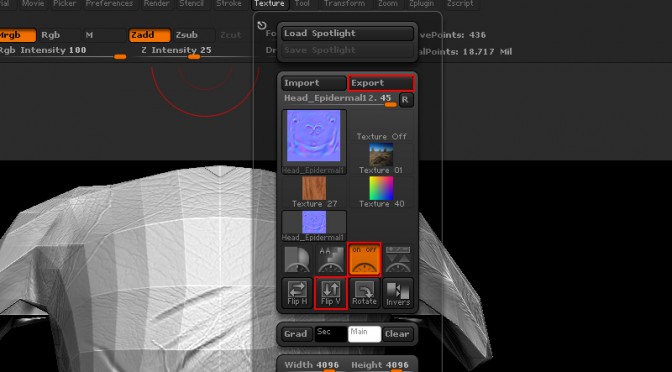Image resolution: width=672 pixels, height=372 pixels.
Task: Toggle Zcut mode
Action: point(231,36)
